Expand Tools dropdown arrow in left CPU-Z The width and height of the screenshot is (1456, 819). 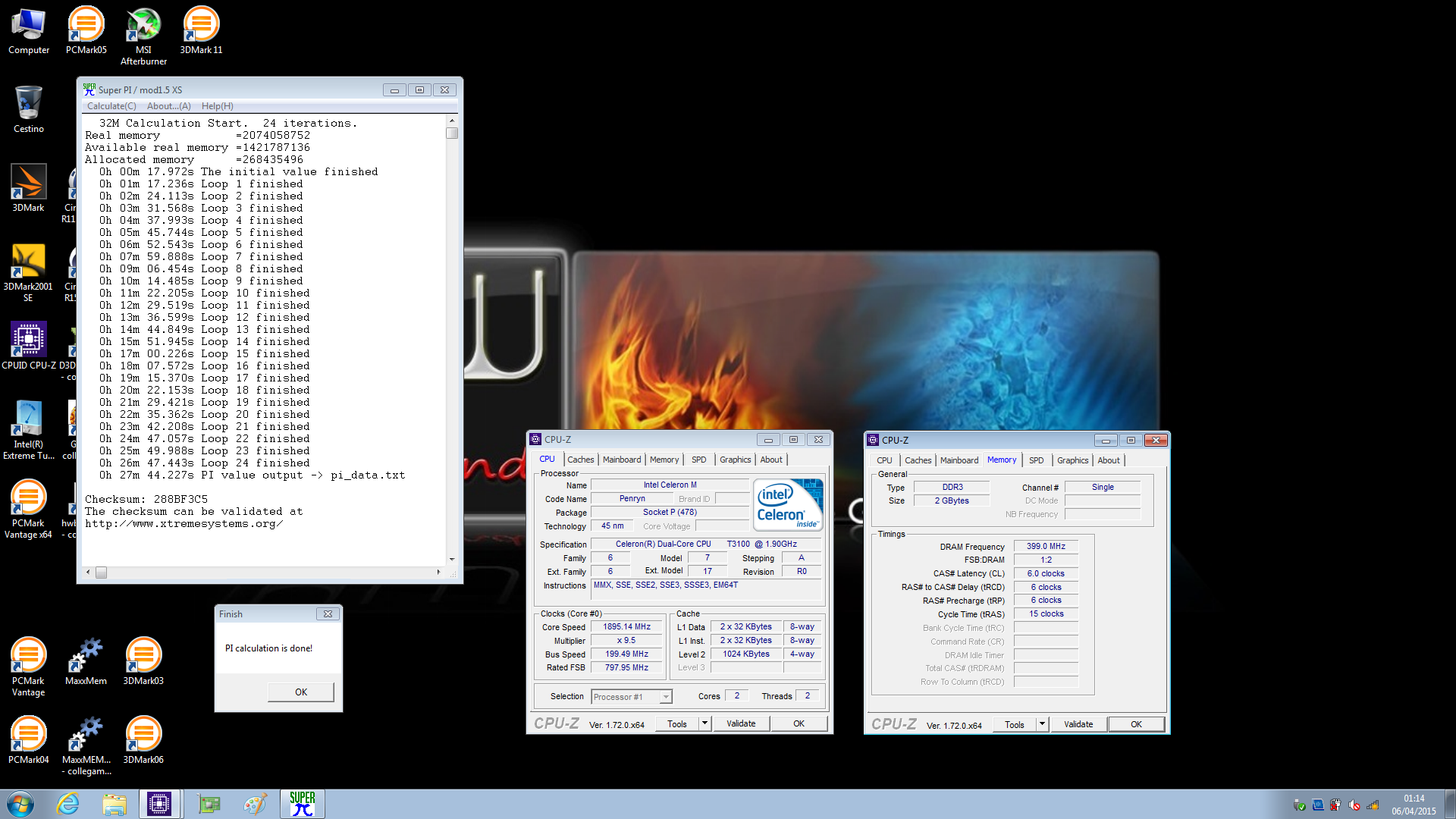tap(704, 723)
